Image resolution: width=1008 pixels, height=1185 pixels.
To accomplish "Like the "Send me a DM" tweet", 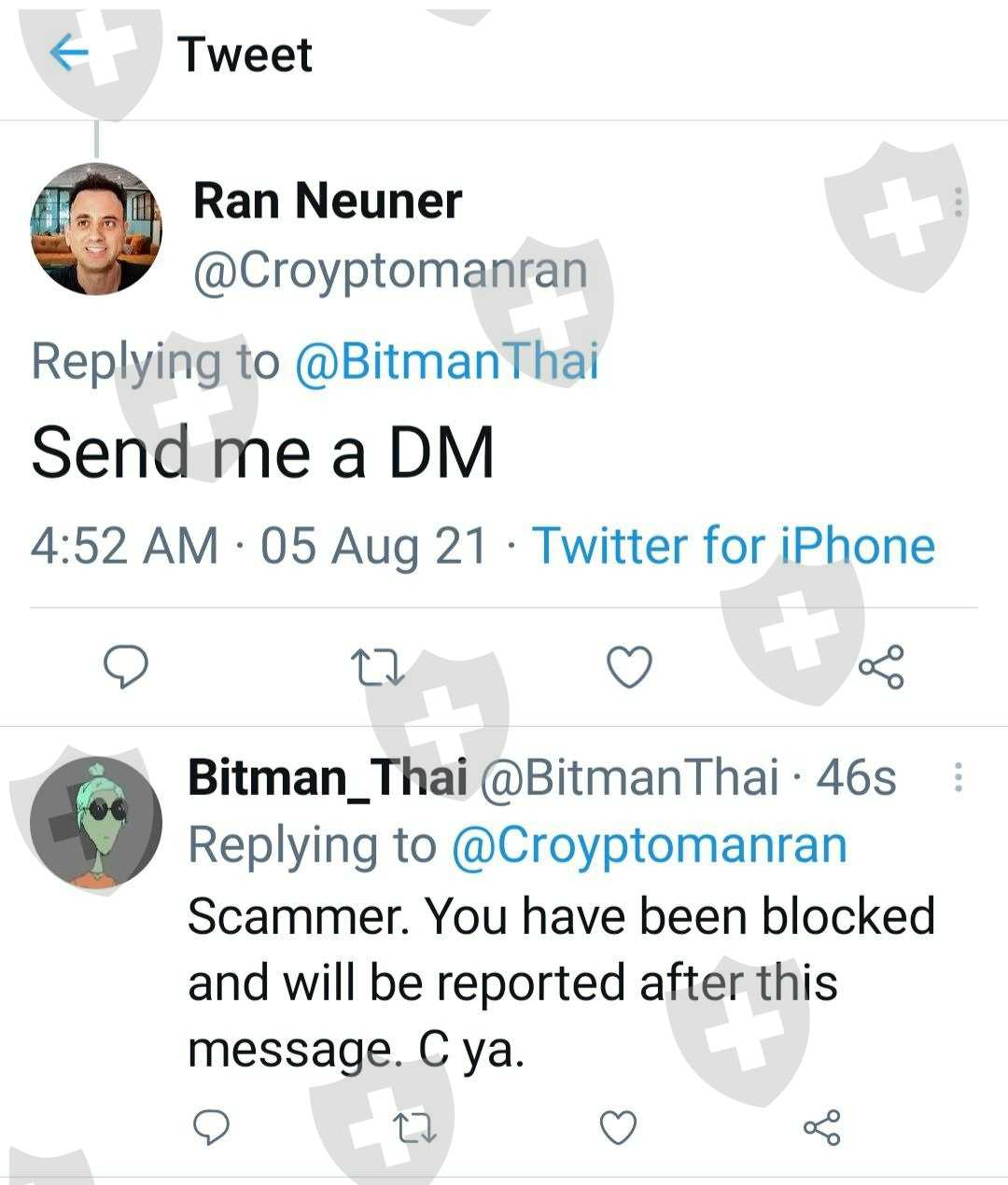I will [x=629, y=667].
